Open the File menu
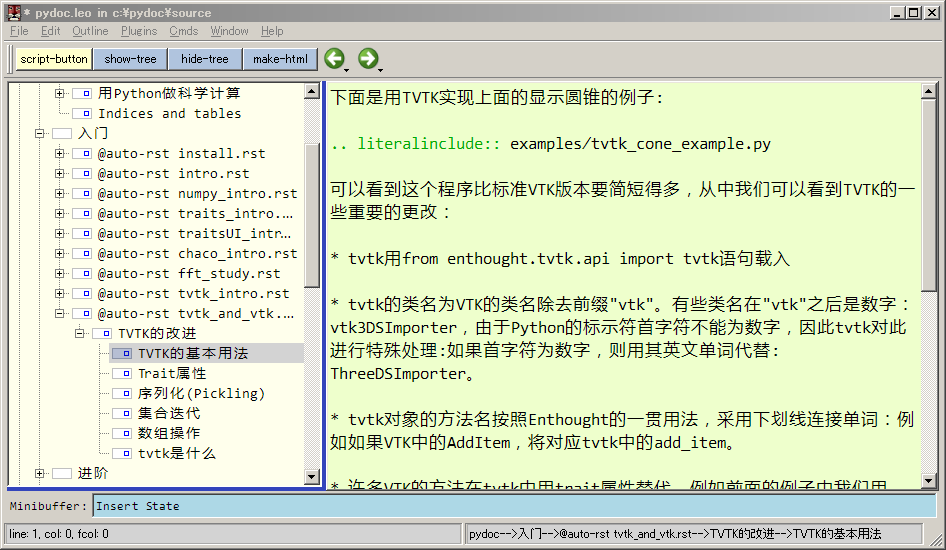This screenshot has height=550, width=946. pyautogui.click(x=19, y=31)
